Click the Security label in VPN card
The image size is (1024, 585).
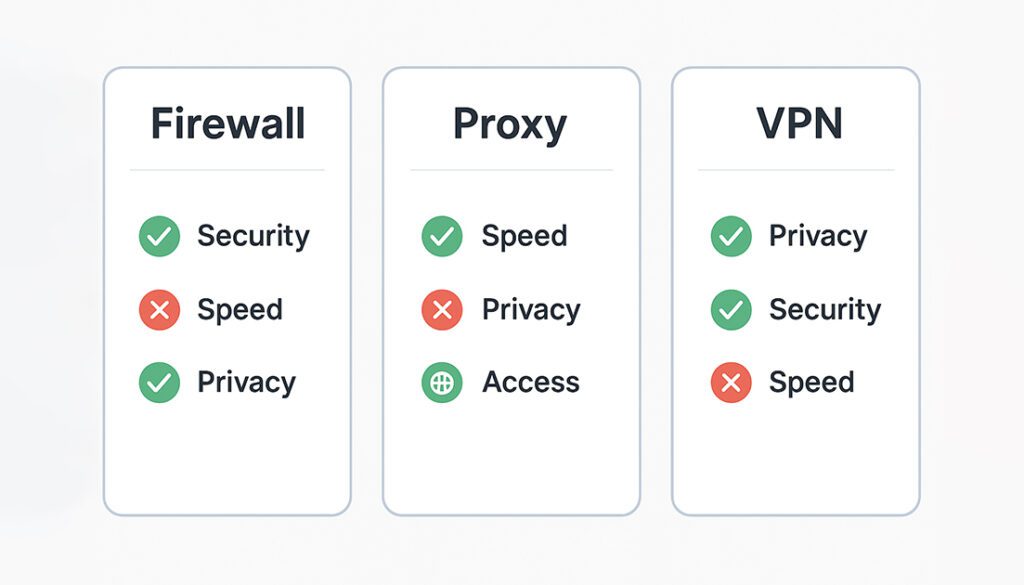point(825,310)
